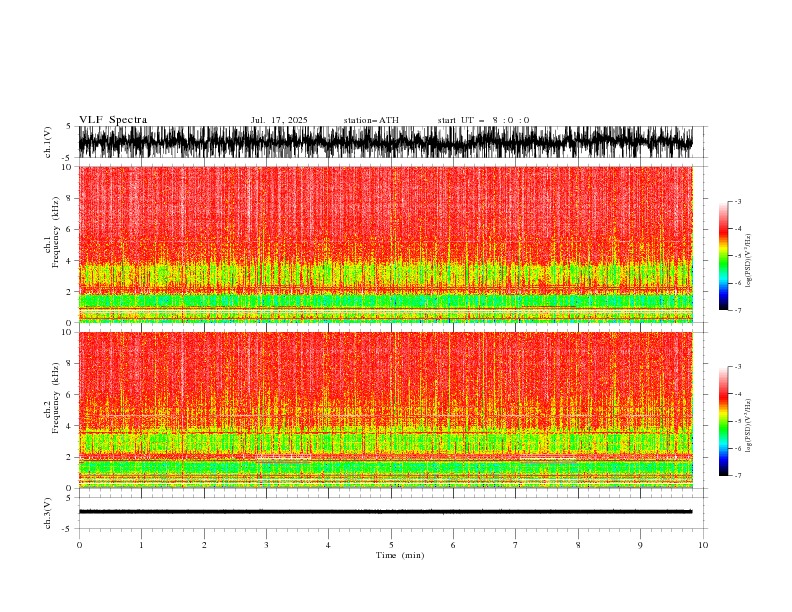Click the "station=ATH" header text
This screenshot has height=612, width=792.
coord(371,120)
